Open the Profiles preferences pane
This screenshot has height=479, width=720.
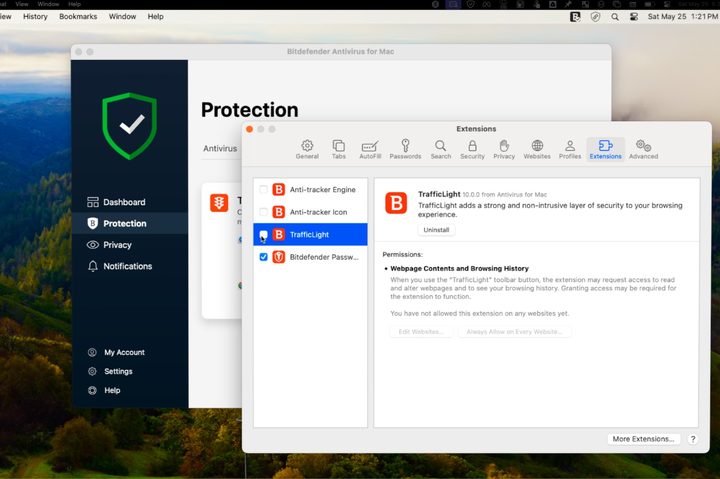(570, 149)
